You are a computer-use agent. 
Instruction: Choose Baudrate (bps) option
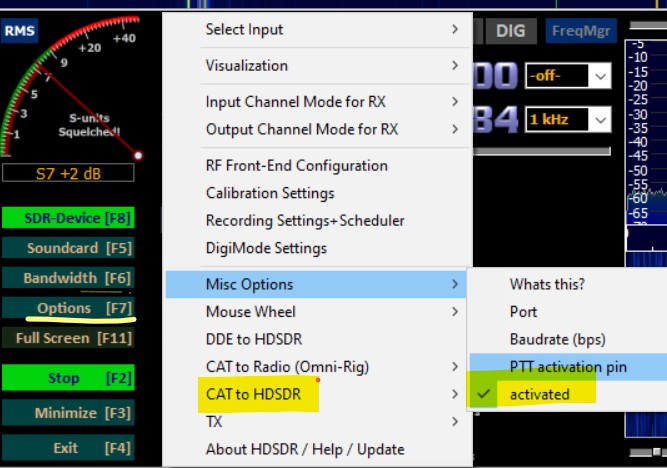568,339
